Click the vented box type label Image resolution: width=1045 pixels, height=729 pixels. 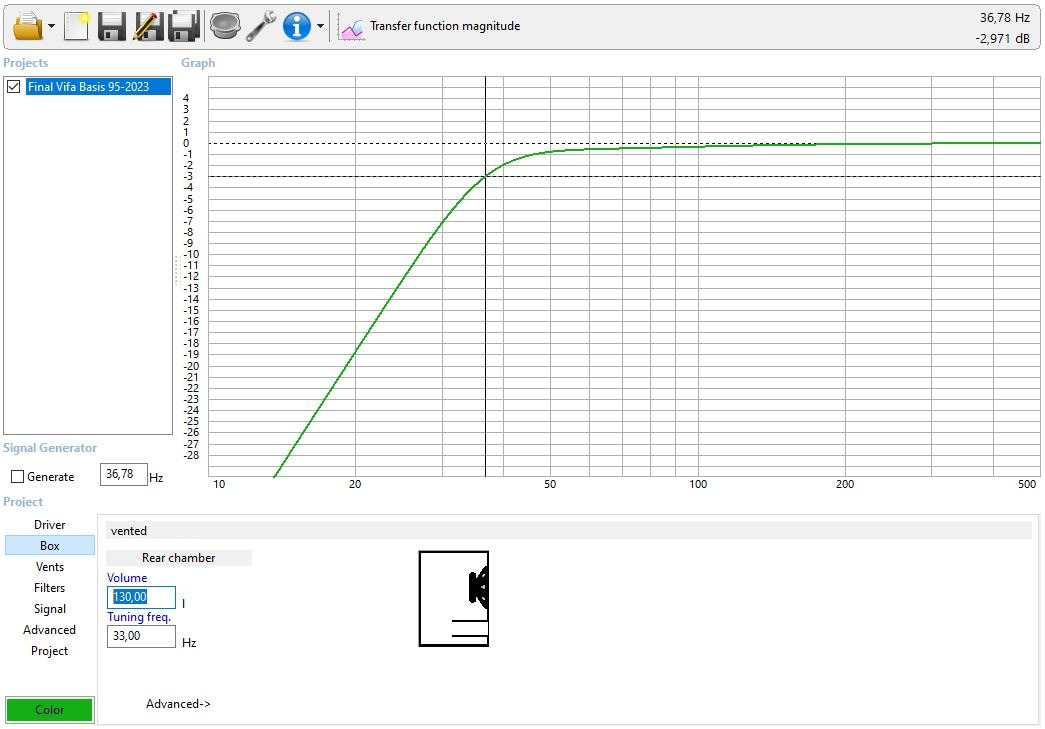click(x=129, y=531)
